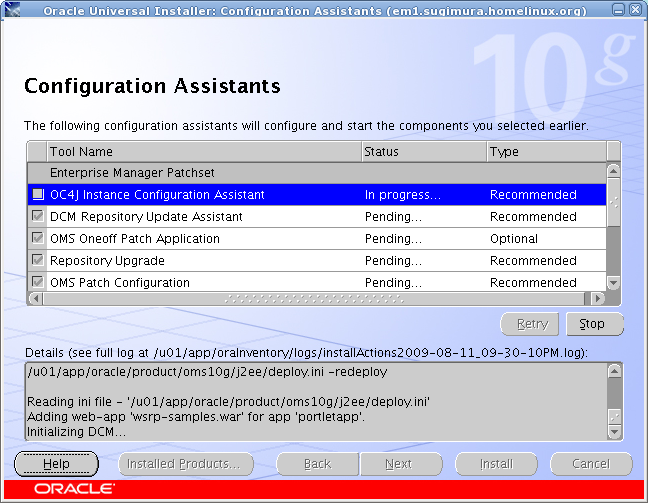
Task: Toggle the OMS Patch Configuration checkbox
Action: point(38,282)
